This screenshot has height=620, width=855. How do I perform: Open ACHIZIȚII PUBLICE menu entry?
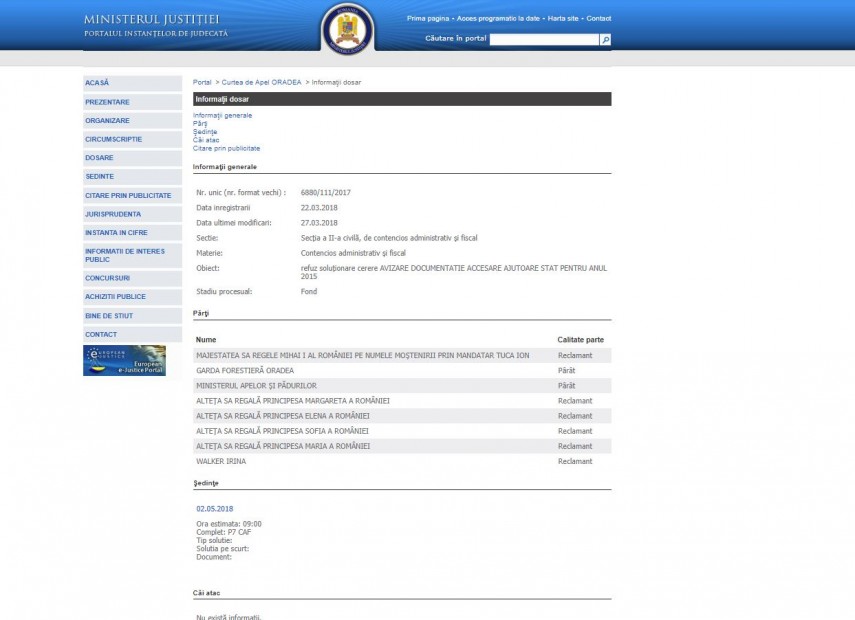click(x=115, y=297)
